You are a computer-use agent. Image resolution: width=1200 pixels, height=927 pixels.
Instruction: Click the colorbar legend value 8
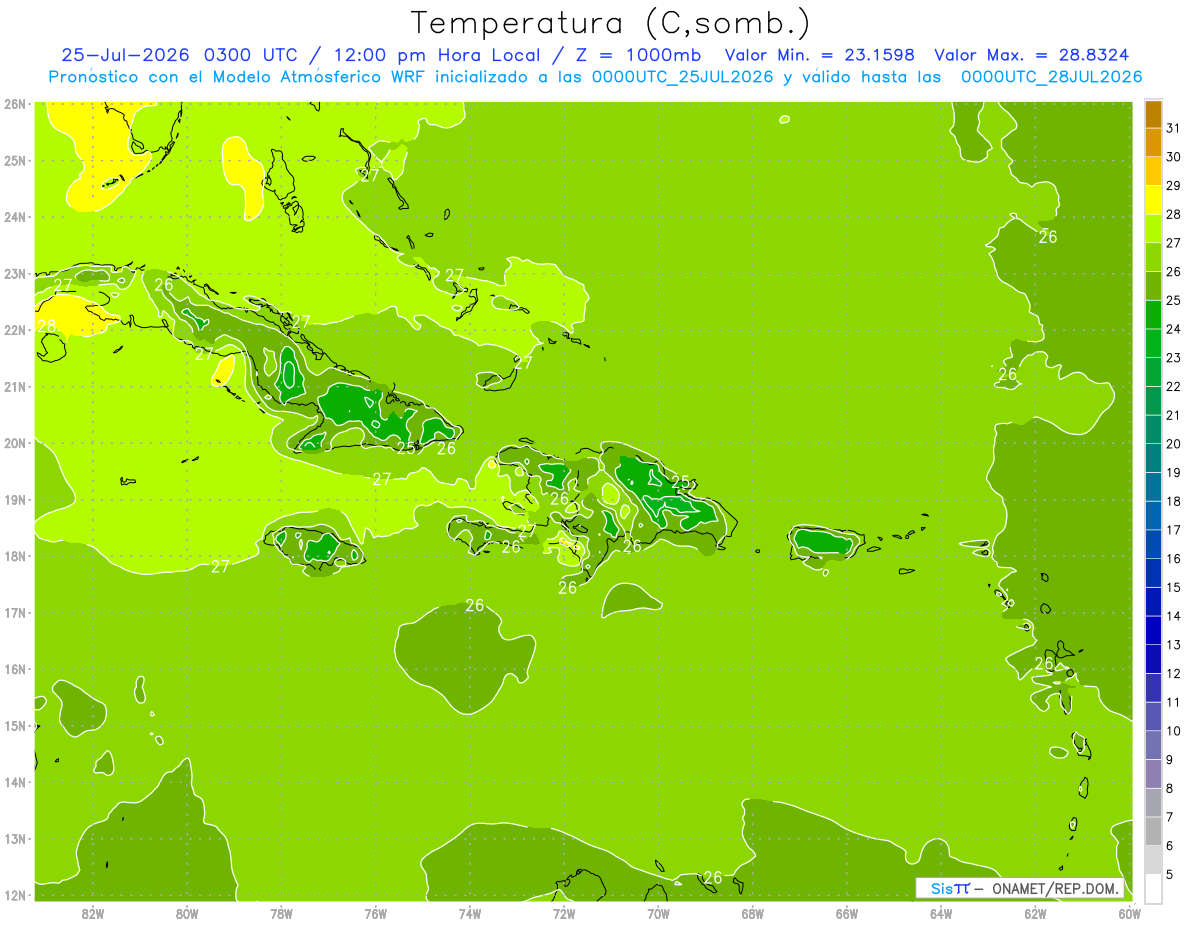[1170, 787]
